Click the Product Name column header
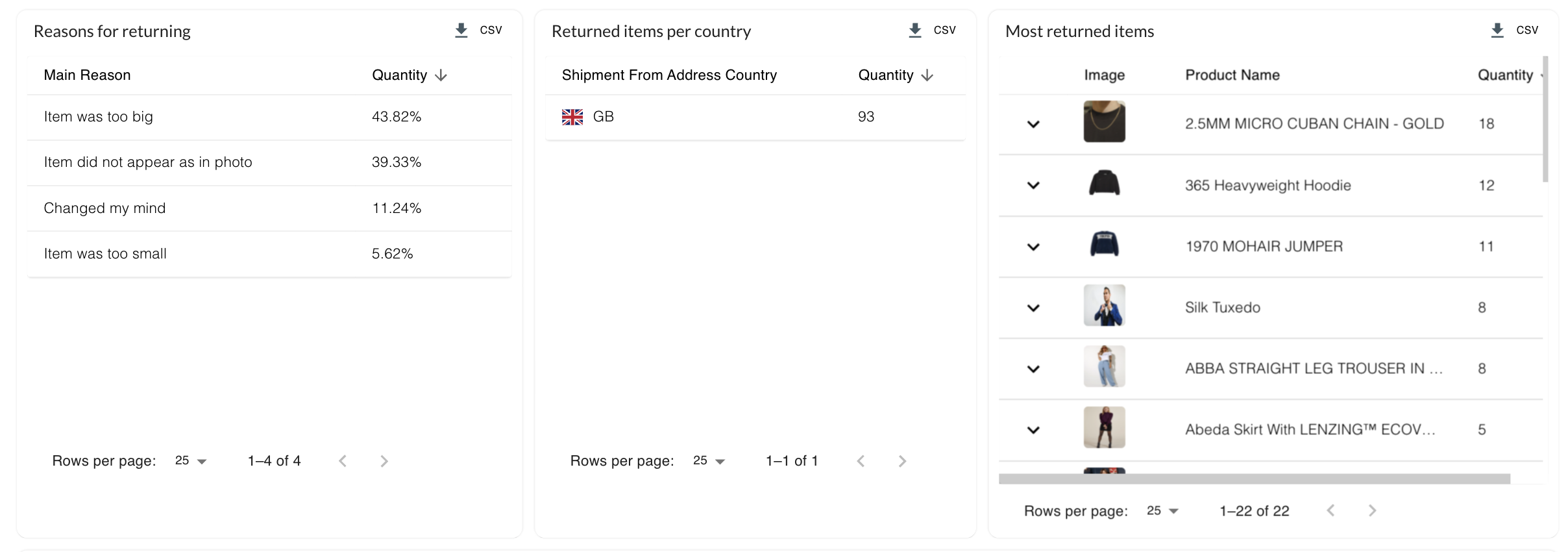The width and height of the screenshot is (1568, 552). [1232, 75]
